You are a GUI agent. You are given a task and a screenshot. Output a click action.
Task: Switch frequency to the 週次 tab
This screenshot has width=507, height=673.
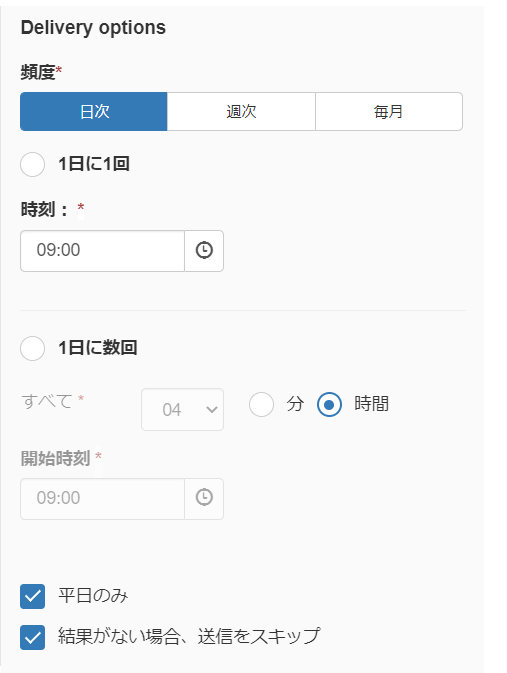(x=241, y=111)
